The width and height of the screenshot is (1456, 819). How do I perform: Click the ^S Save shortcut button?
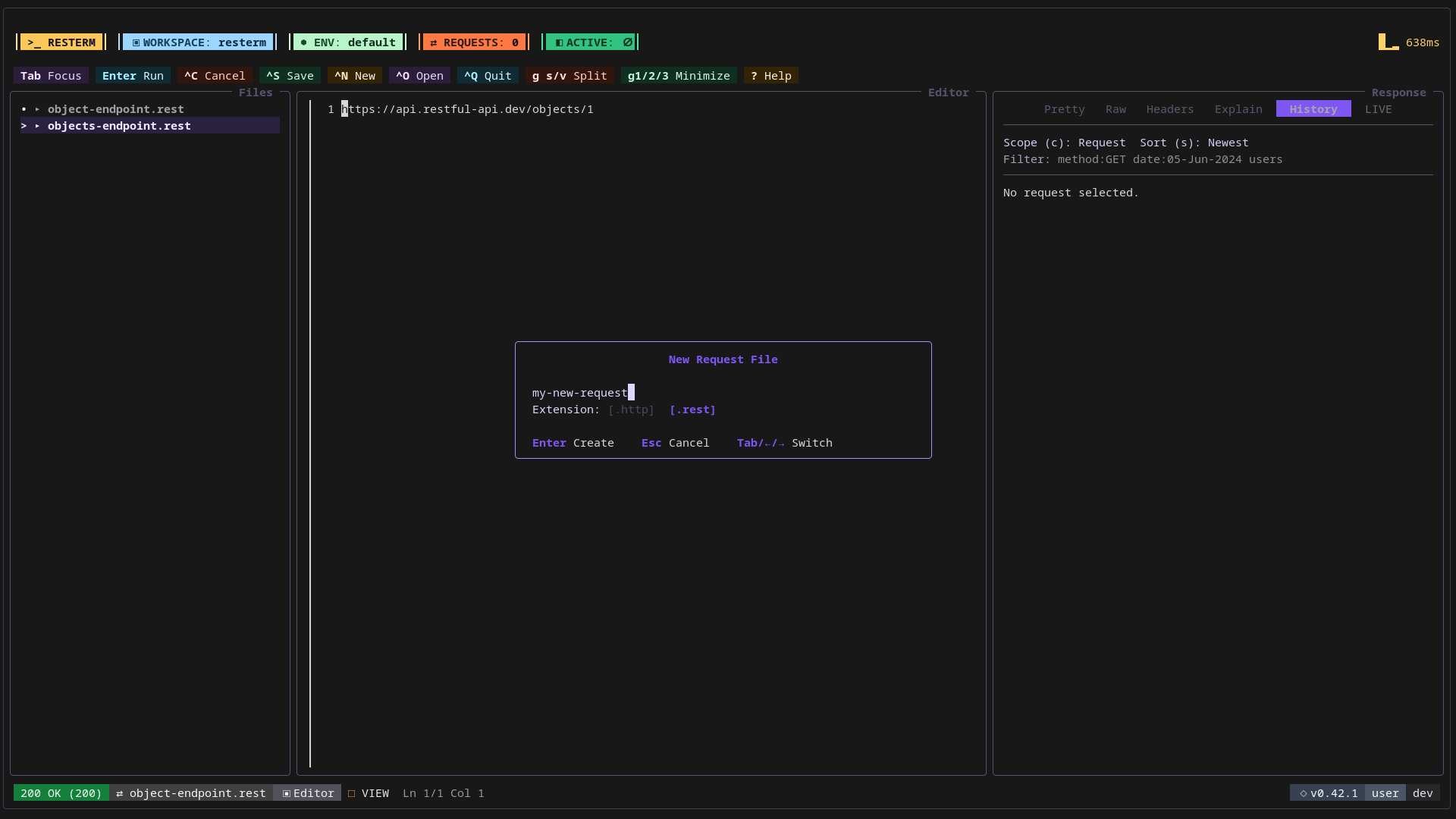(x=290, y=76)
